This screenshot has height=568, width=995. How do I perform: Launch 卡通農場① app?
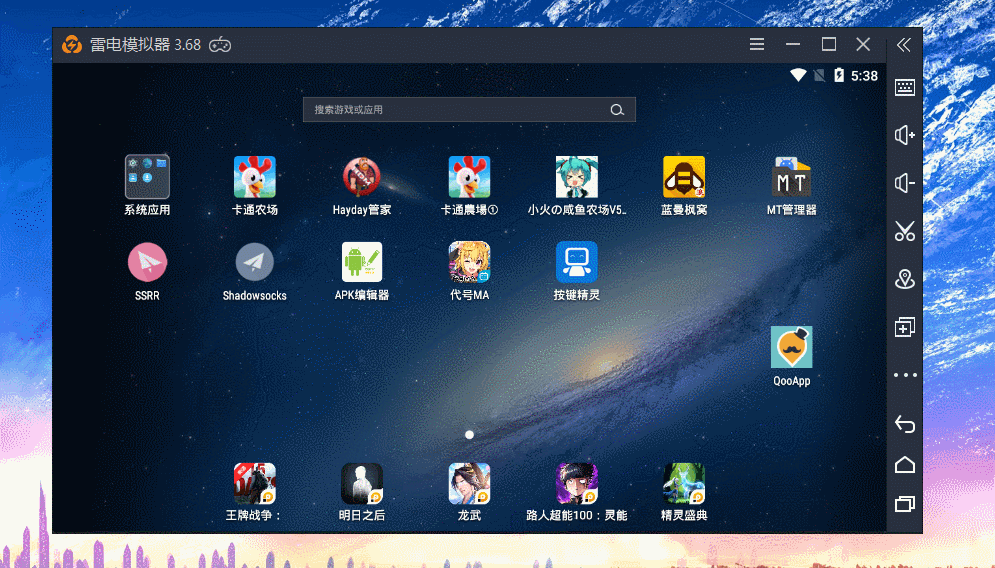pos(469,177)
